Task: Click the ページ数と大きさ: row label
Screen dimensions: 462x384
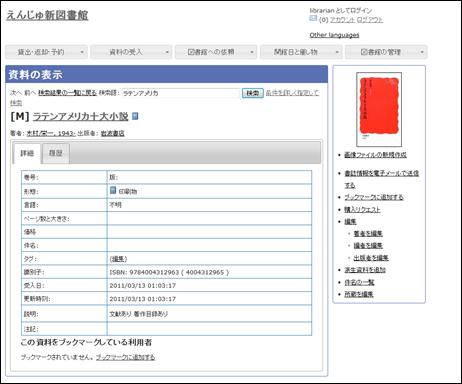Action: [47, 219]
